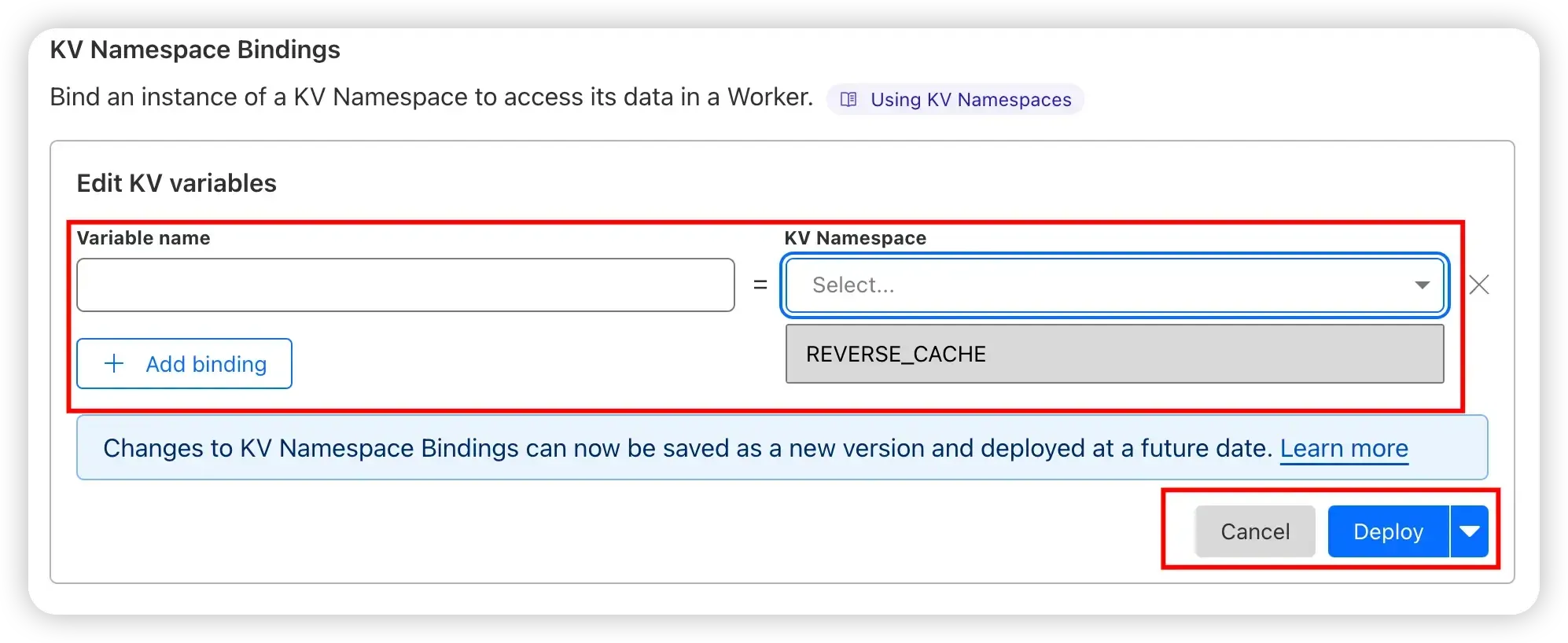1568x643 pixels.
Task: Click the Variable name field label
Action: pyautogui.click(x=143, y=238)
